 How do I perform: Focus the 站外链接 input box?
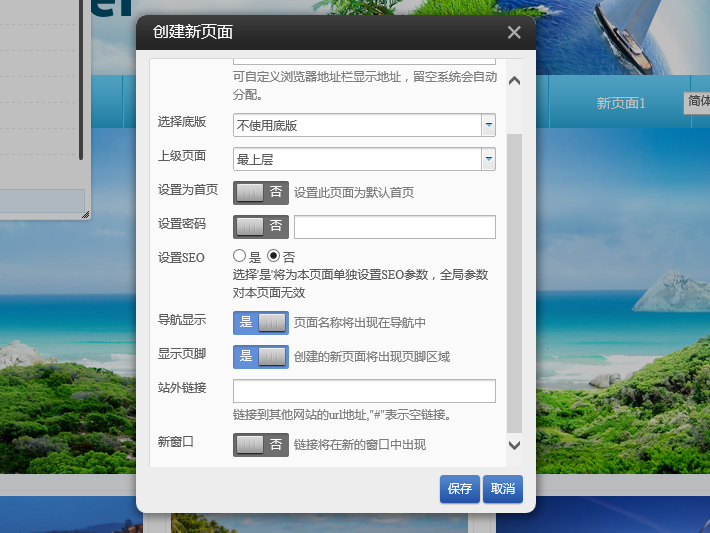pyautogui.click(x=364, y=391)
